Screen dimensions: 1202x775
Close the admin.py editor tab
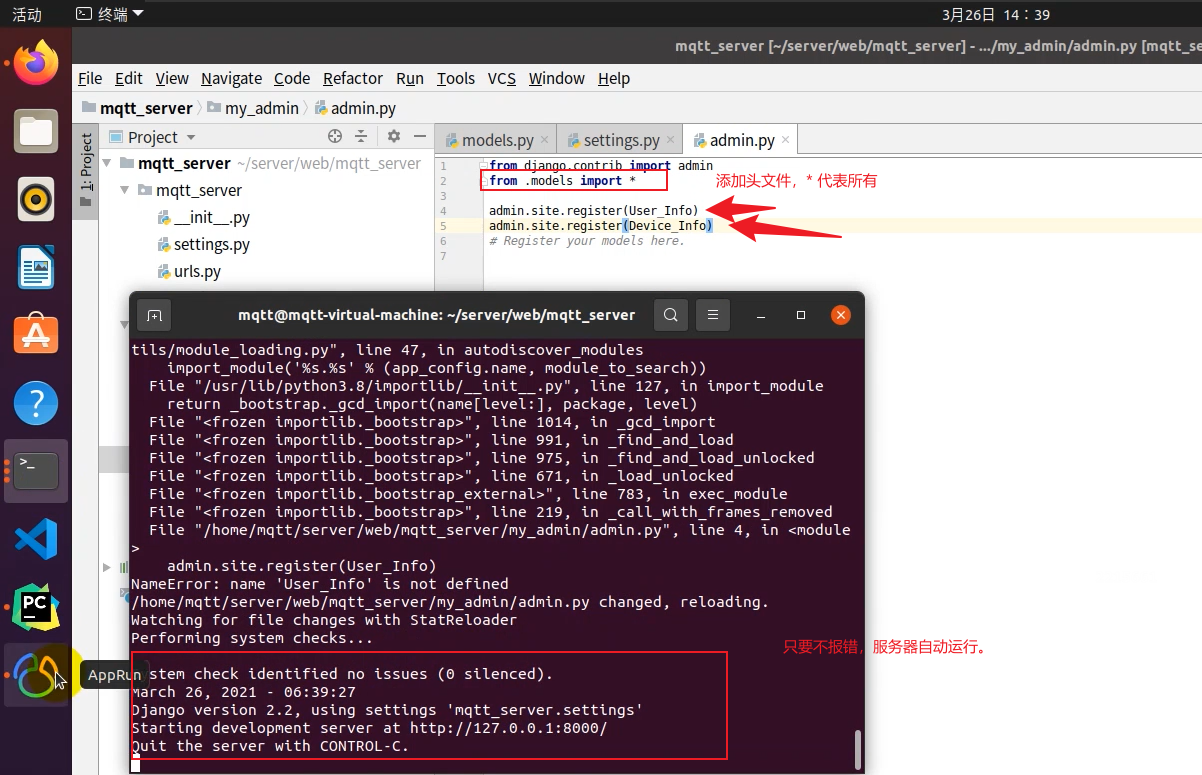(786, 141)
